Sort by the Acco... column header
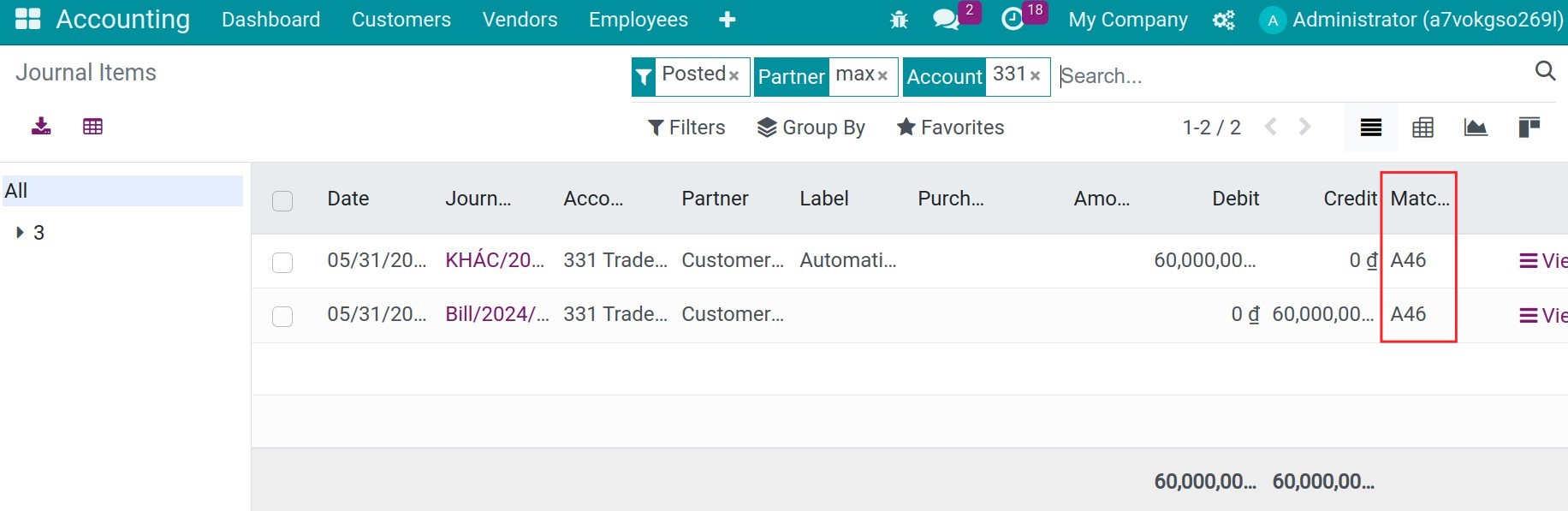Image resolution: width=1568 pixels, height=511 pixels. (593, 199)
